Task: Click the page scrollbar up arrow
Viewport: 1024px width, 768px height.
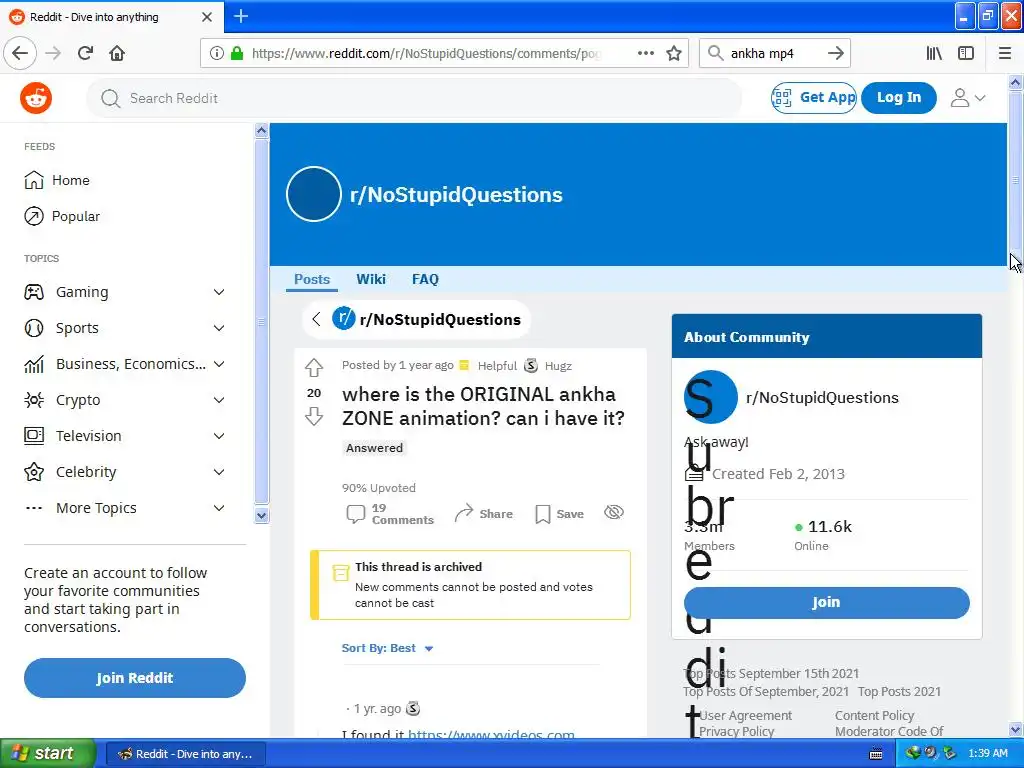Action: coord(1015,82)
